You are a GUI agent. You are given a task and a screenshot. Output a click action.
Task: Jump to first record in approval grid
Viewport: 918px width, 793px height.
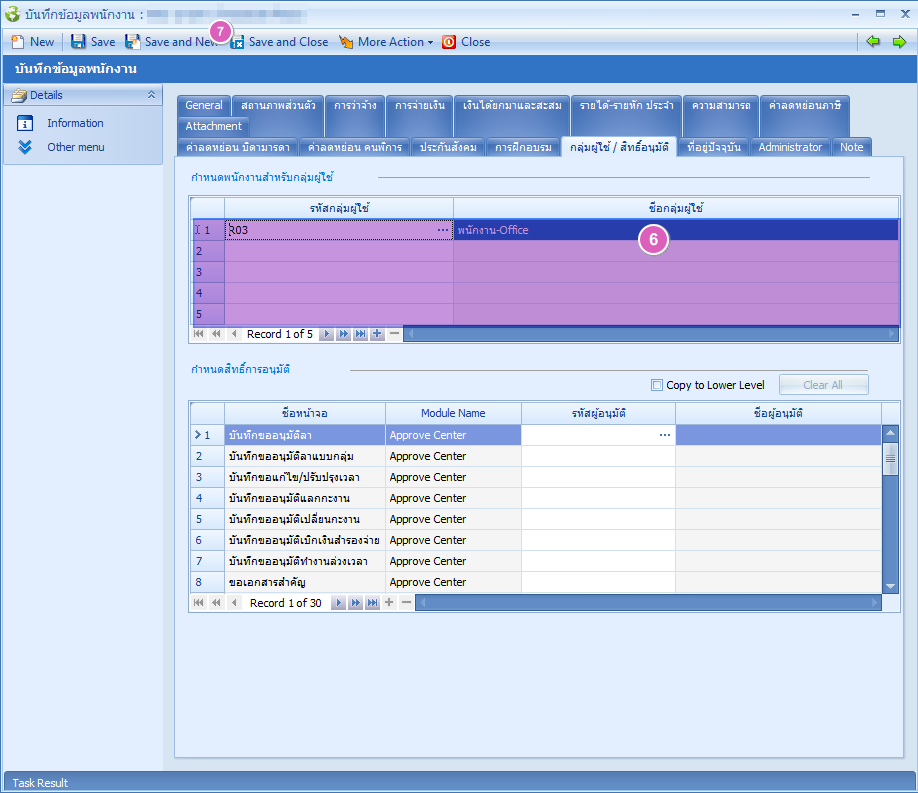198,603
